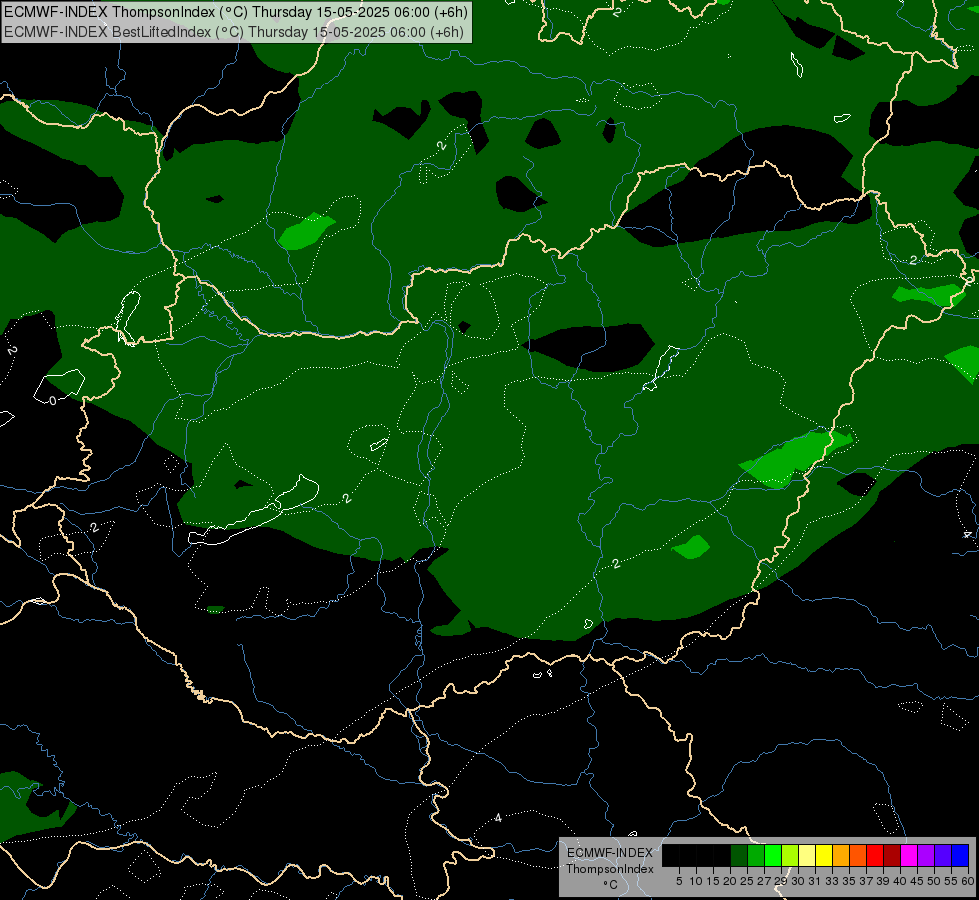The height and width of the screenshot is (900, 979).
Task: Click the legend tick label 40
Action: click(x=900, y=881)
